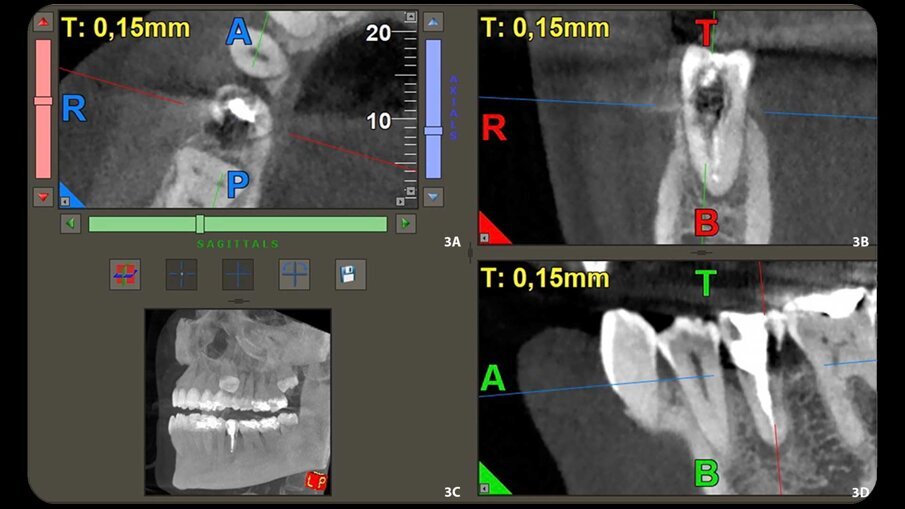
Task: Click small square arrow in red corner triangle
Action: 485,238
